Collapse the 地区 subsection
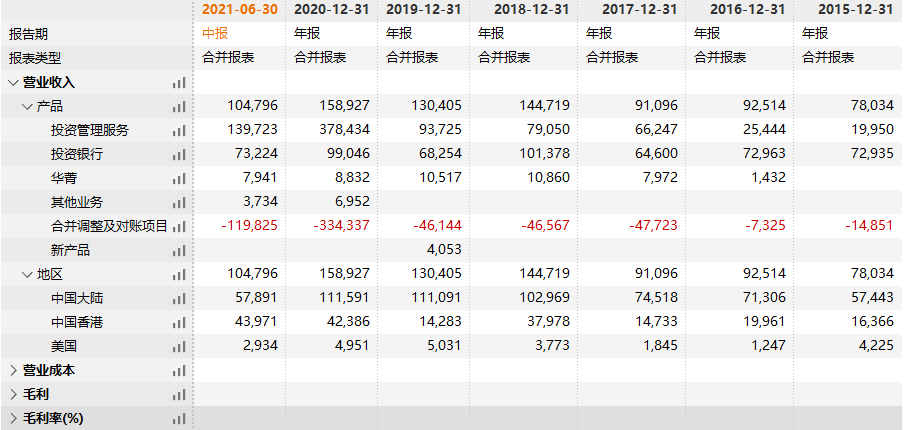The width and height of the screenshot is (904, 430). (x=27, y=275)
